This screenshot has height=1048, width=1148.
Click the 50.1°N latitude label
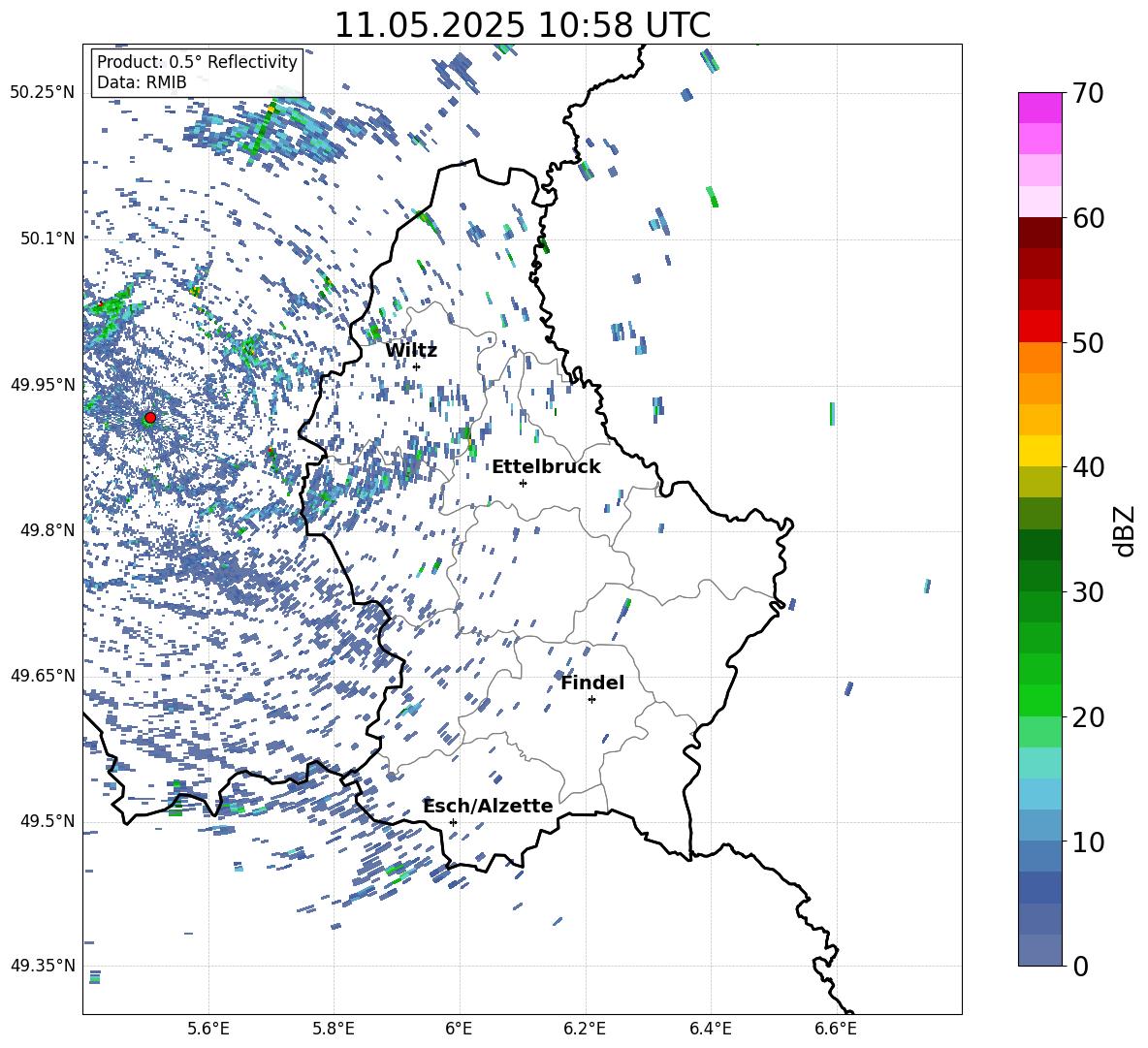[48, 238]
